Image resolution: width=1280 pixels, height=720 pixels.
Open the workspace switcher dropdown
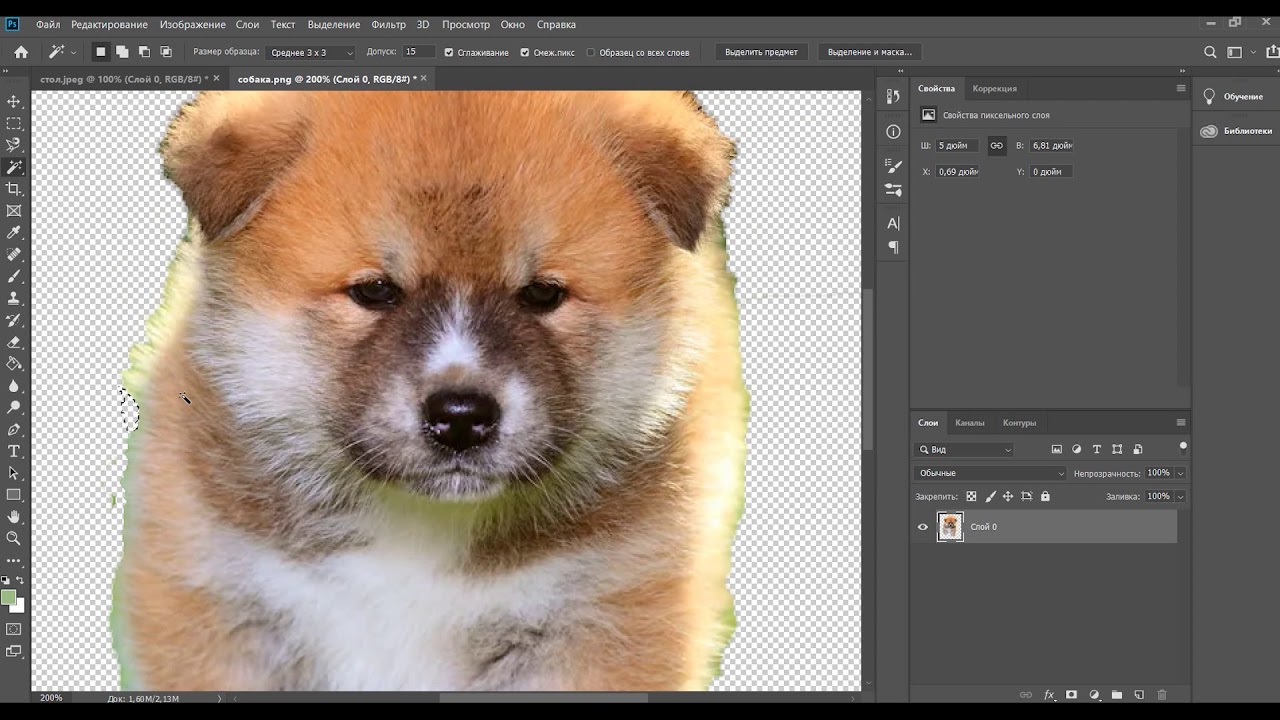coord(1240,52)
